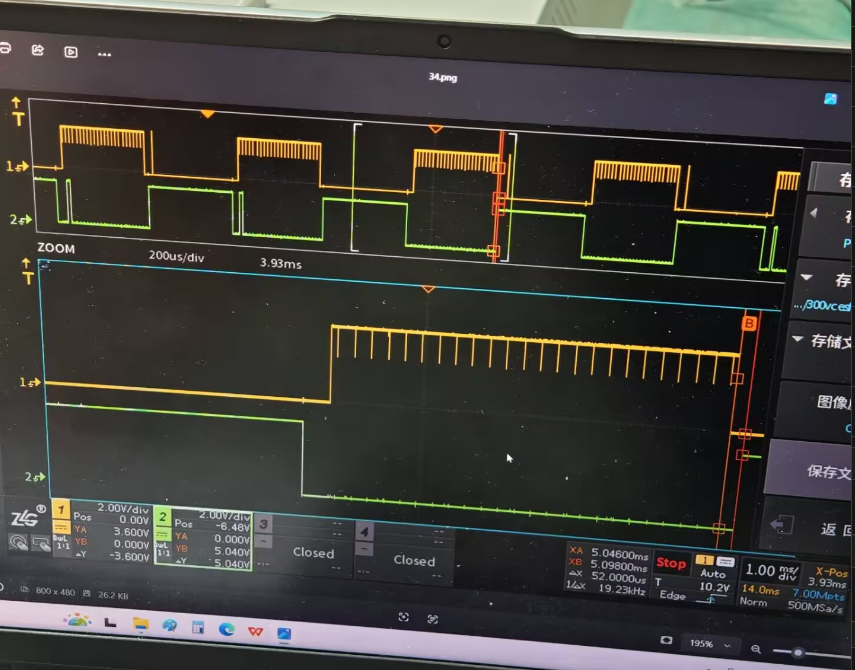855x670 pixels.
Task: Click the 26.2 KB file size
Action: (113, 595)
